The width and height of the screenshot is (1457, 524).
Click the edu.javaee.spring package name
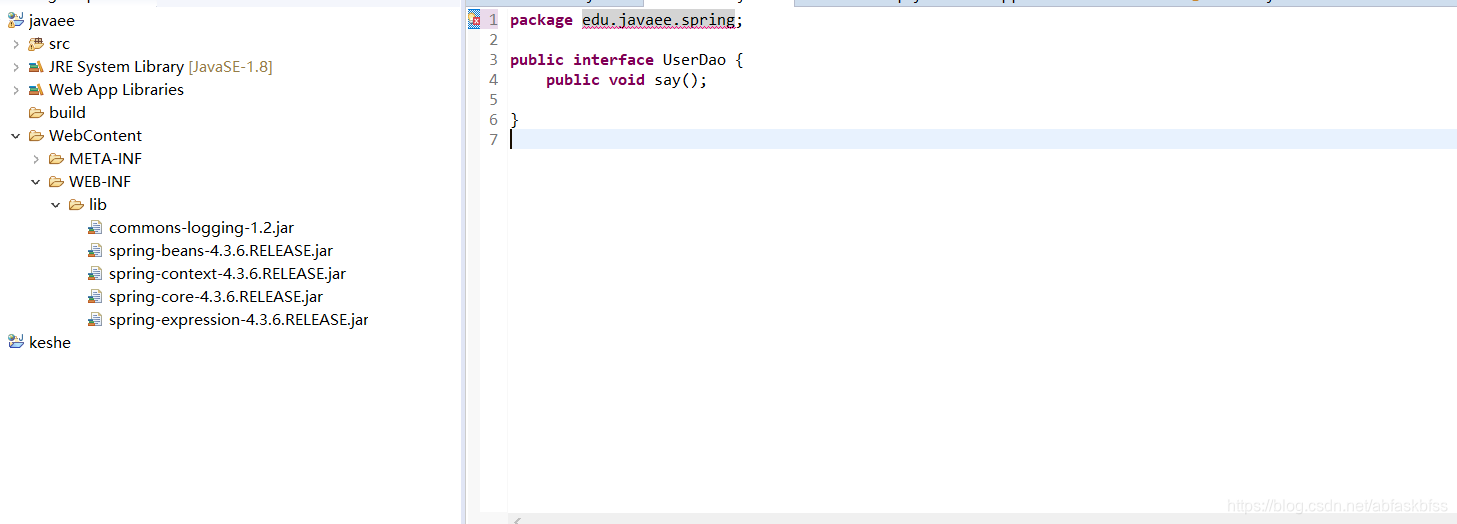(658, 20)
